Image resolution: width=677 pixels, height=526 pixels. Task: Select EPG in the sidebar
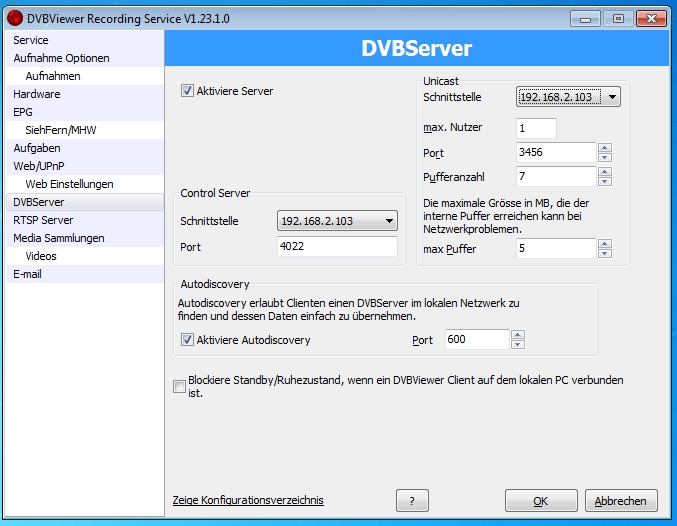coord(85,112)
